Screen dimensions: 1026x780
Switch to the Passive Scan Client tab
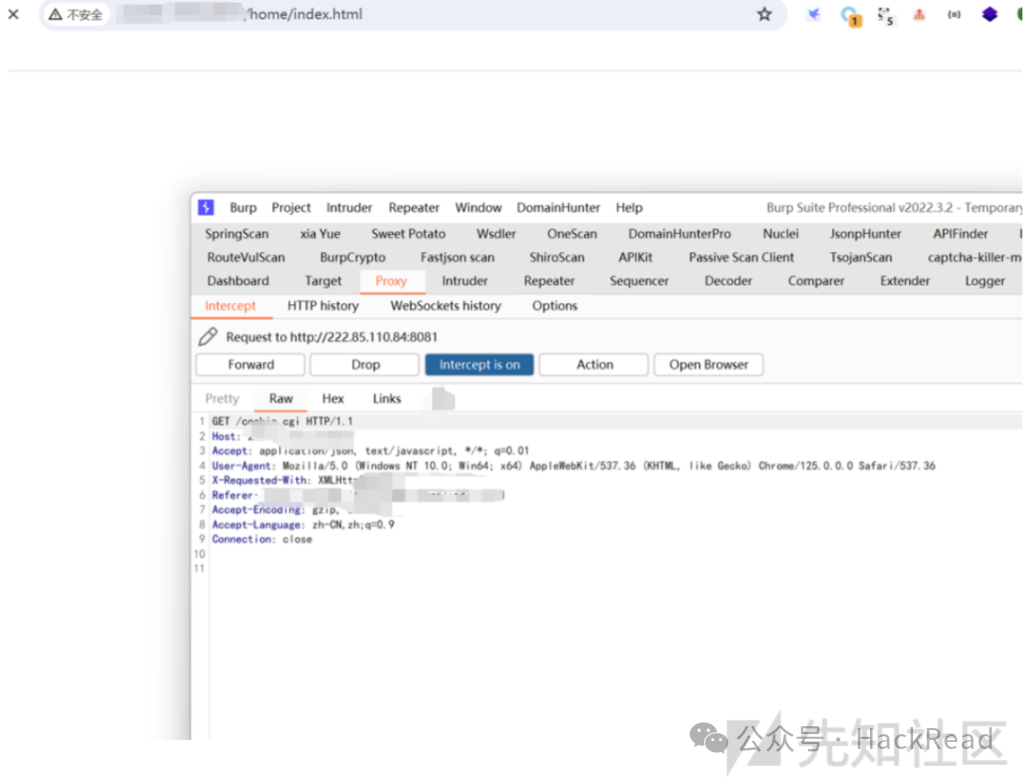741,257
